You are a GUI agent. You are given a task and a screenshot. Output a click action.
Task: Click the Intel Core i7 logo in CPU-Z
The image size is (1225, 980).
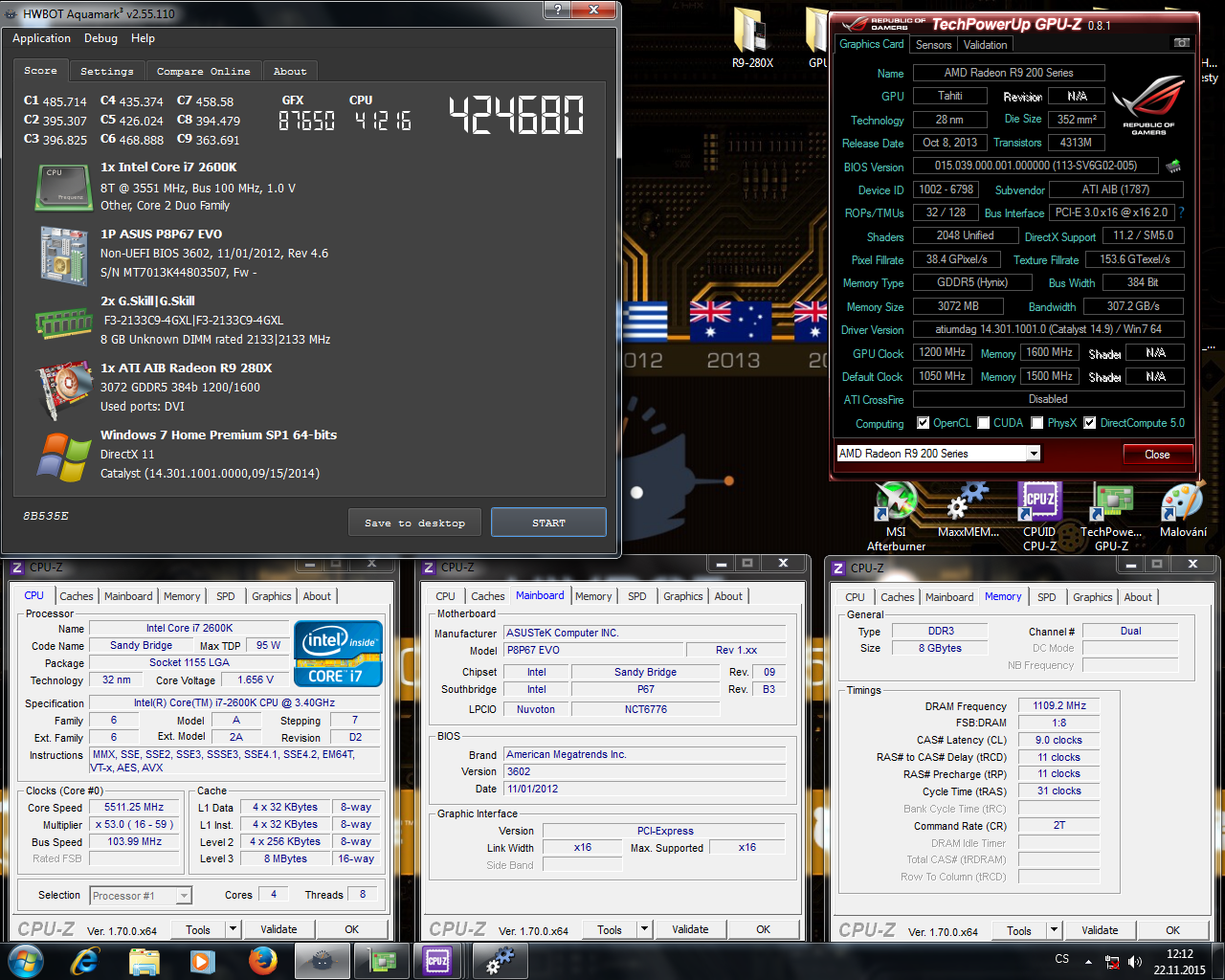339,655
